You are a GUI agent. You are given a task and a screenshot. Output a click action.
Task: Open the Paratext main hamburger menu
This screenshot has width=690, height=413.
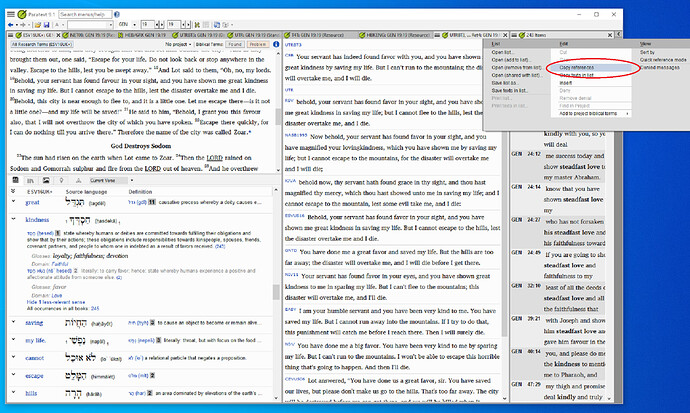click(11, 15)
